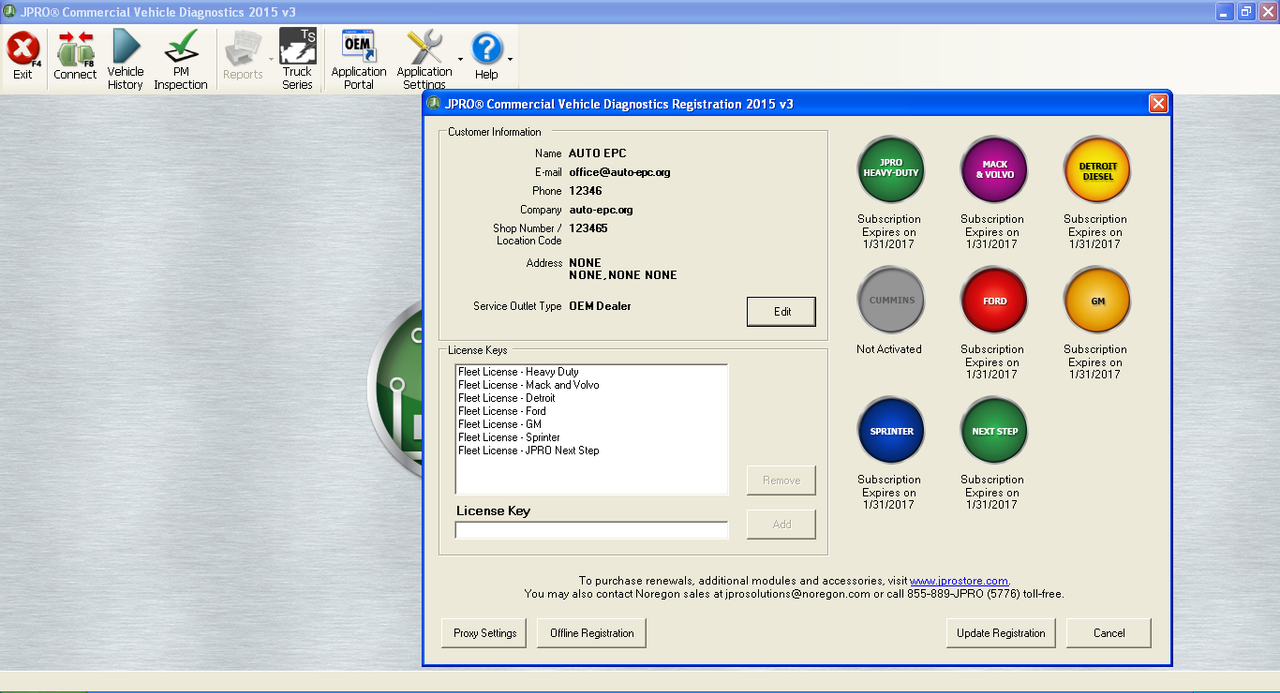Click the JPRO Heavy-Duty module badge

(891, 169)
